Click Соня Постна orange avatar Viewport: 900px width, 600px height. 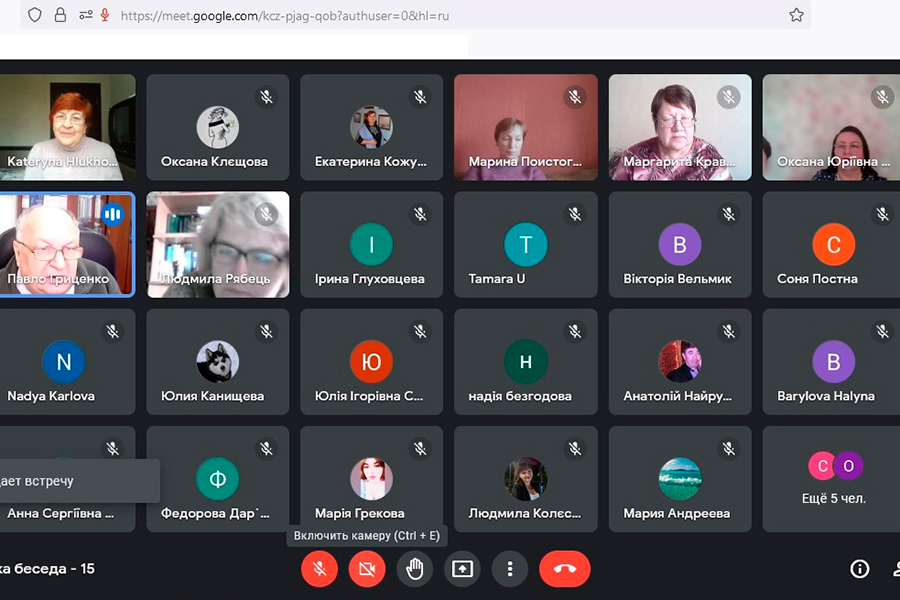click(833, 244)
